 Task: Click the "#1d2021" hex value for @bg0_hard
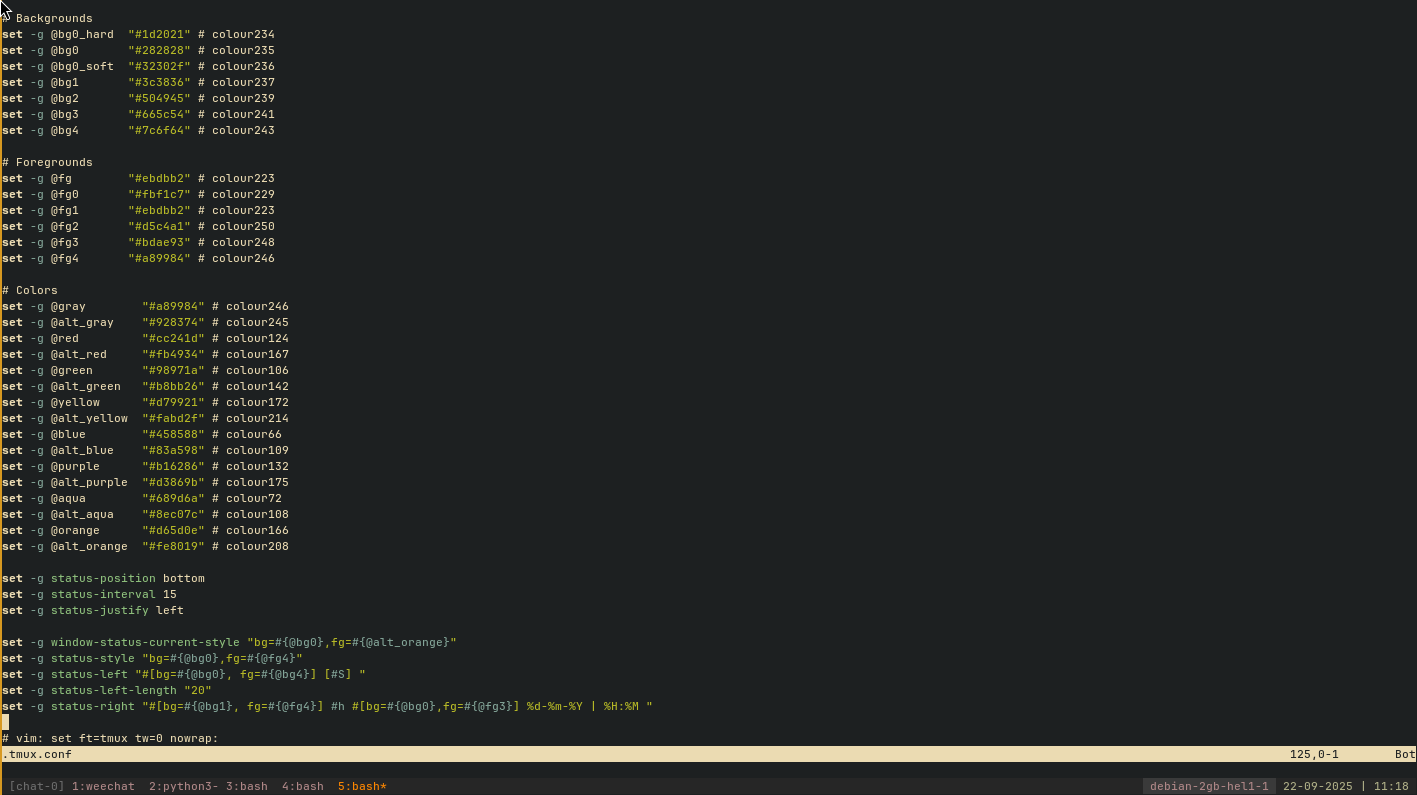tap(159, 34)
